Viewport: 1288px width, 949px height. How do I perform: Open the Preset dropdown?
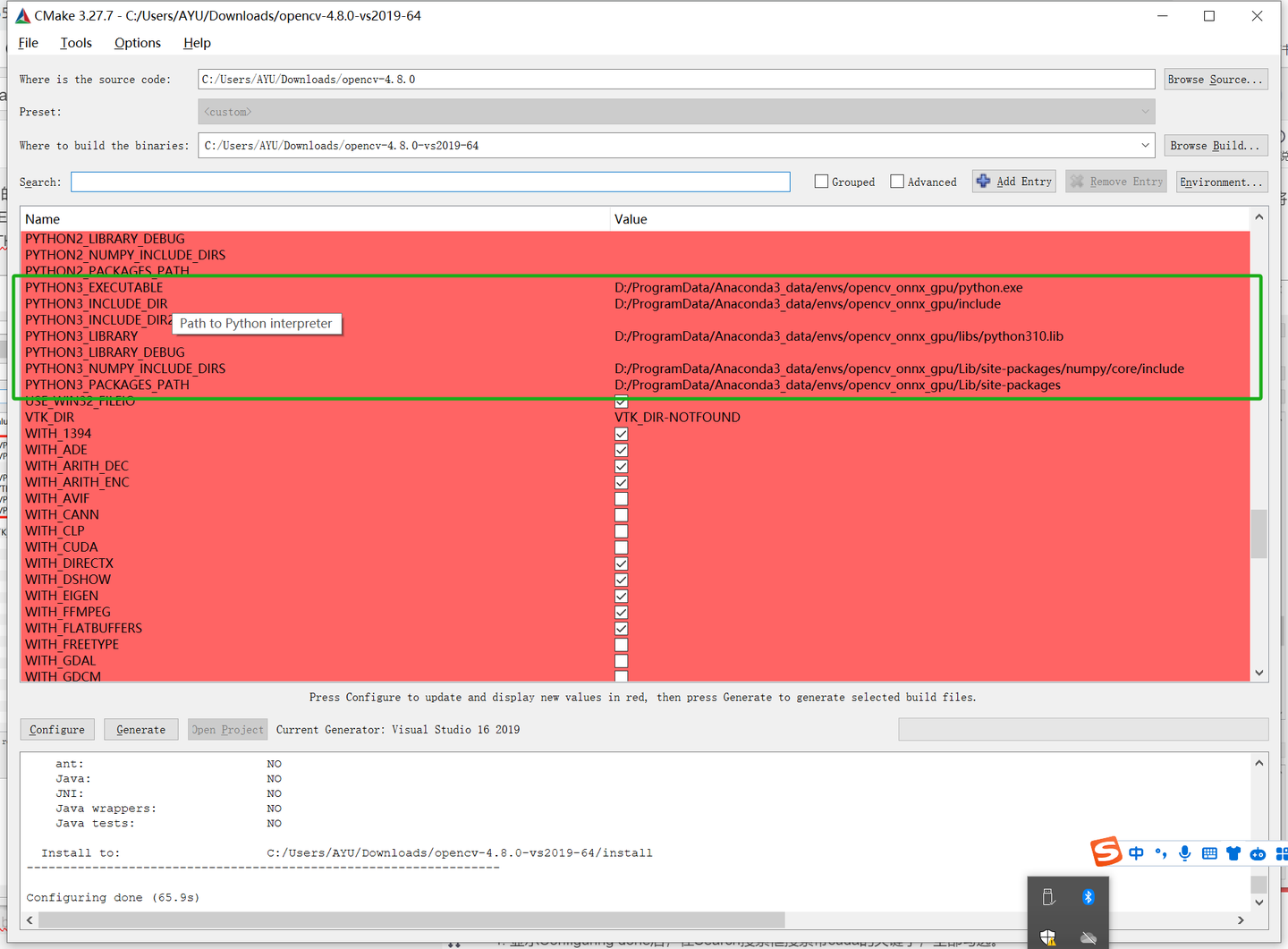(x=1146, y=111)
